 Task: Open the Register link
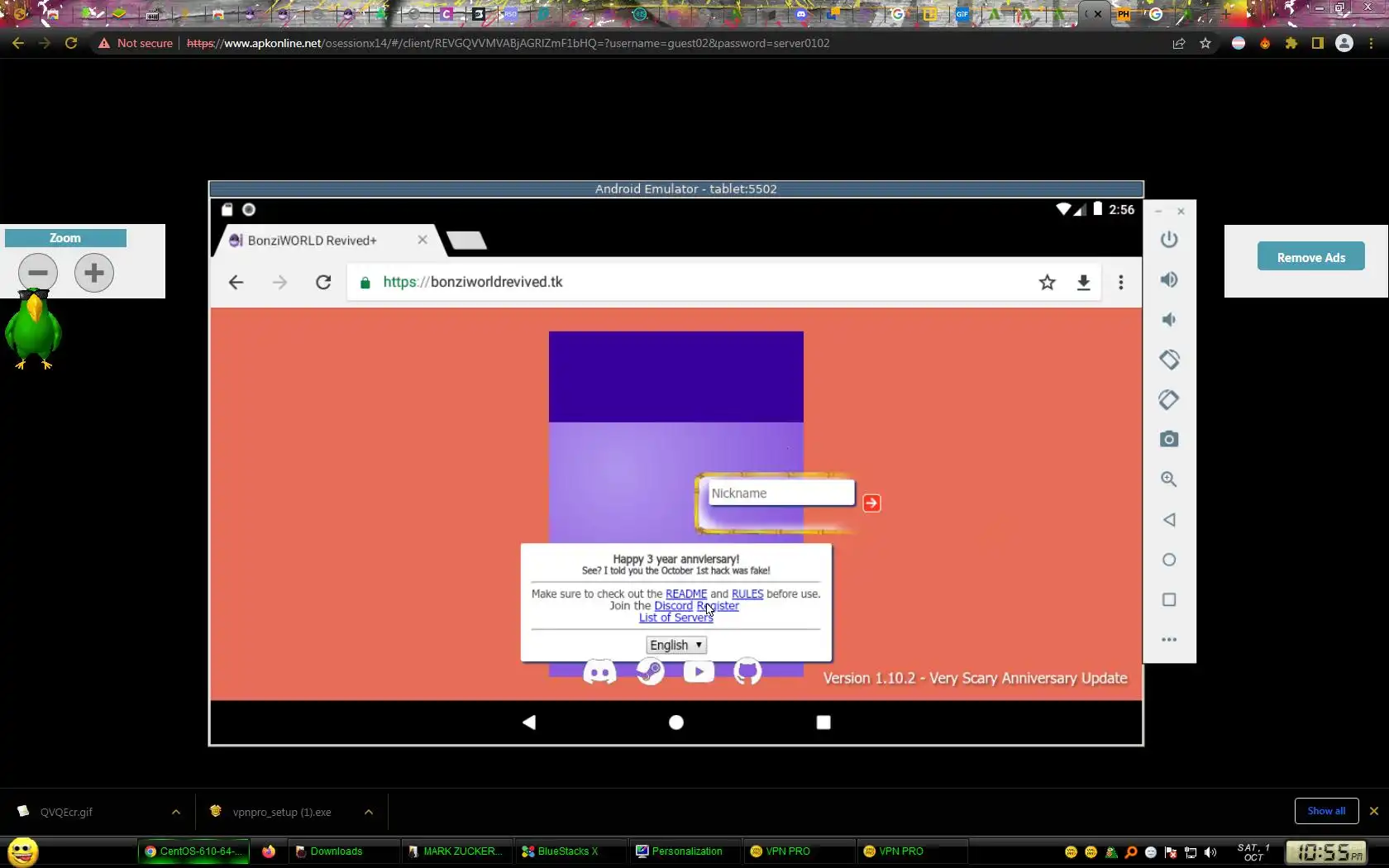click(718, 606)
